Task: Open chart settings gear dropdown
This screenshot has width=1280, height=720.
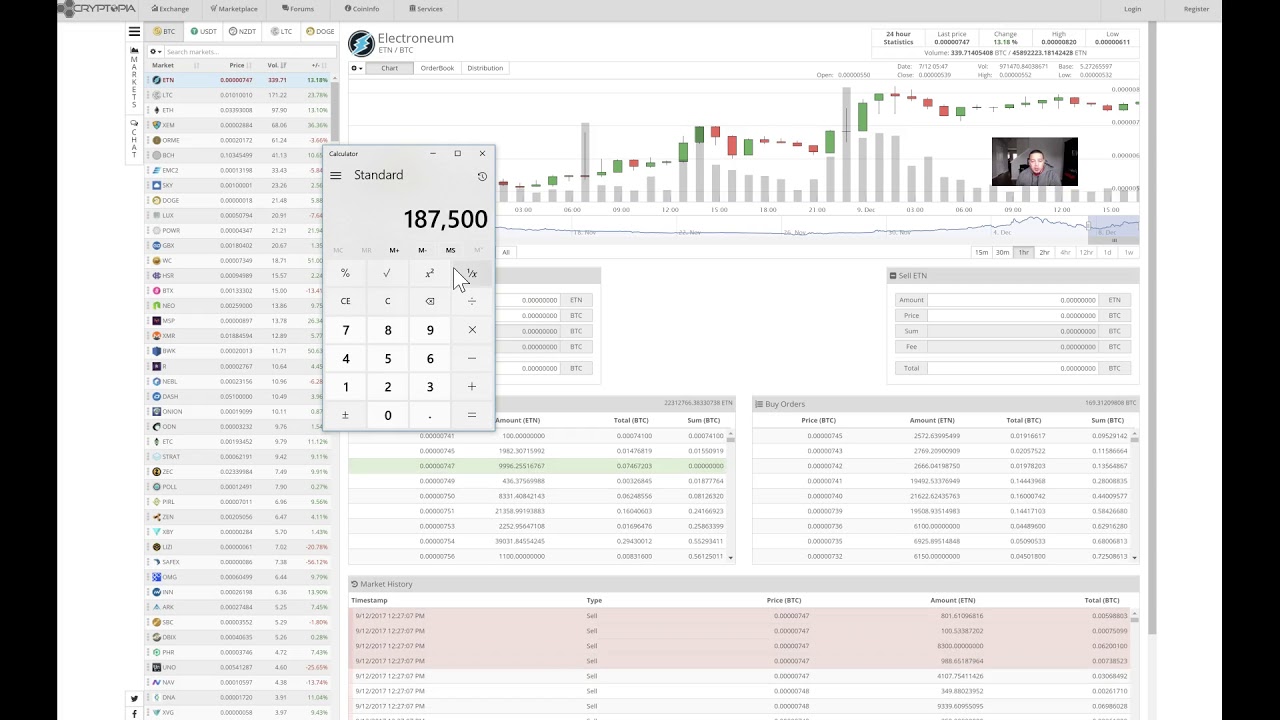Action: pyautogui.click(x=357, y=68)
